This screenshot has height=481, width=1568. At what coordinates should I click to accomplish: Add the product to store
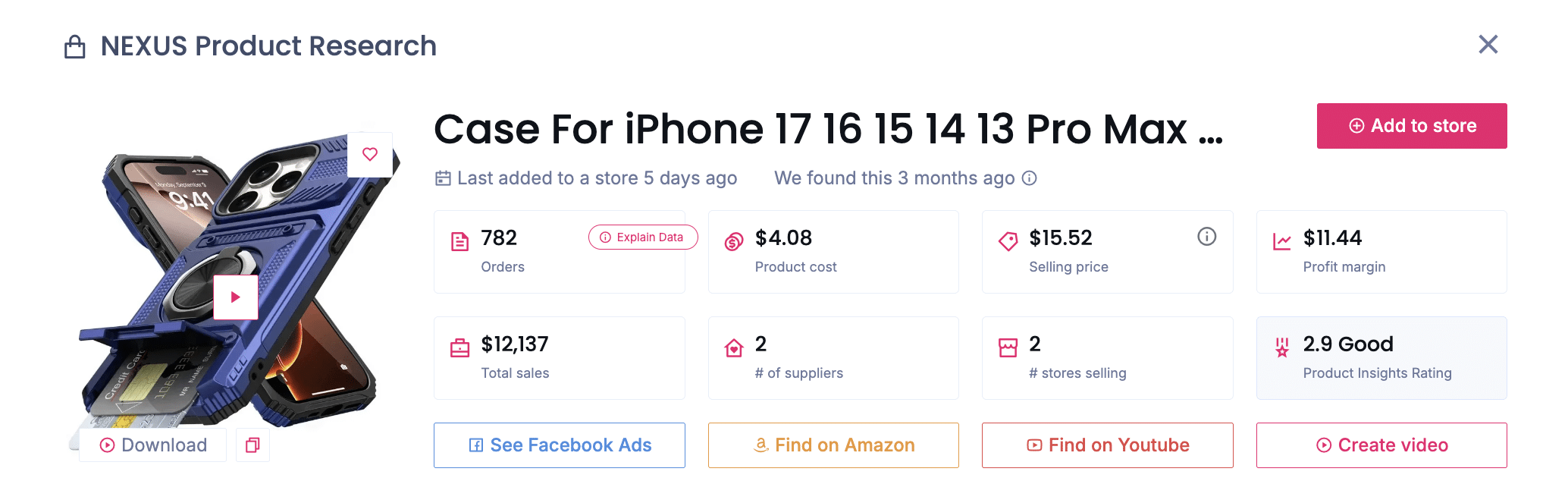pos(1411,126)
